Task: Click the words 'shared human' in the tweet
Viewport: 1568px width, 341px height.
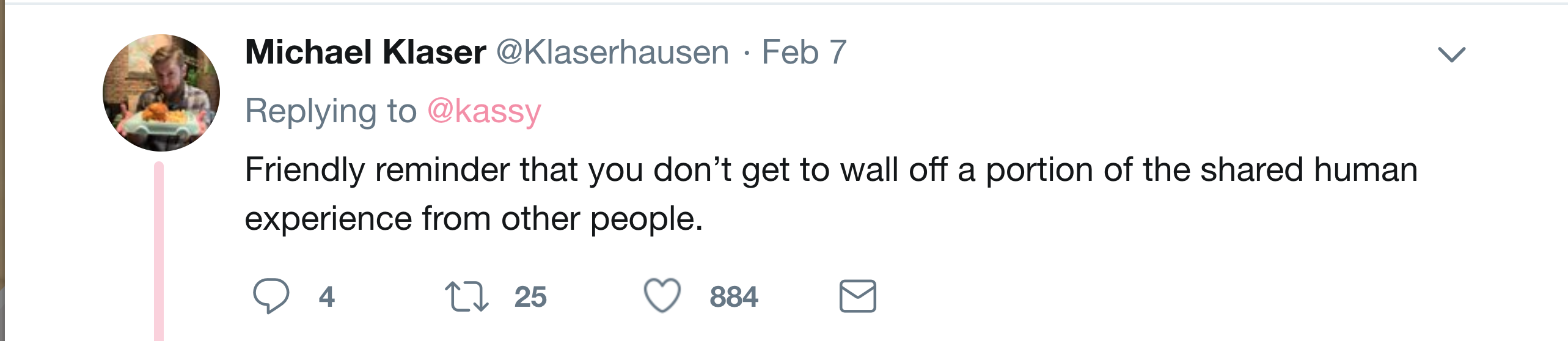Action: click(x=1309, y=170)
